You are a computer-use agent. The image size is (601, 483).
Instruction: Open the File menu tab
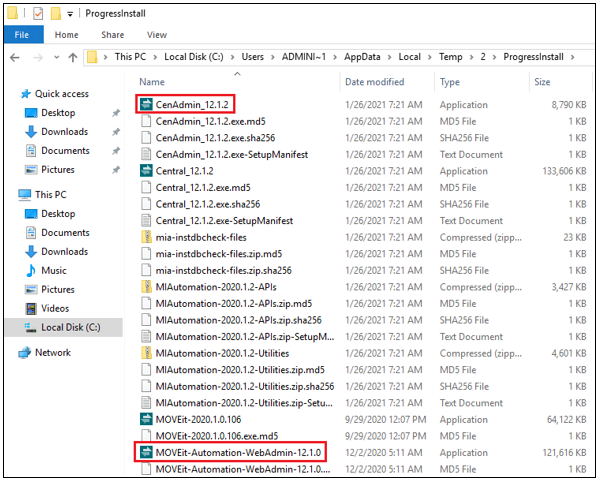coord(22,35)
